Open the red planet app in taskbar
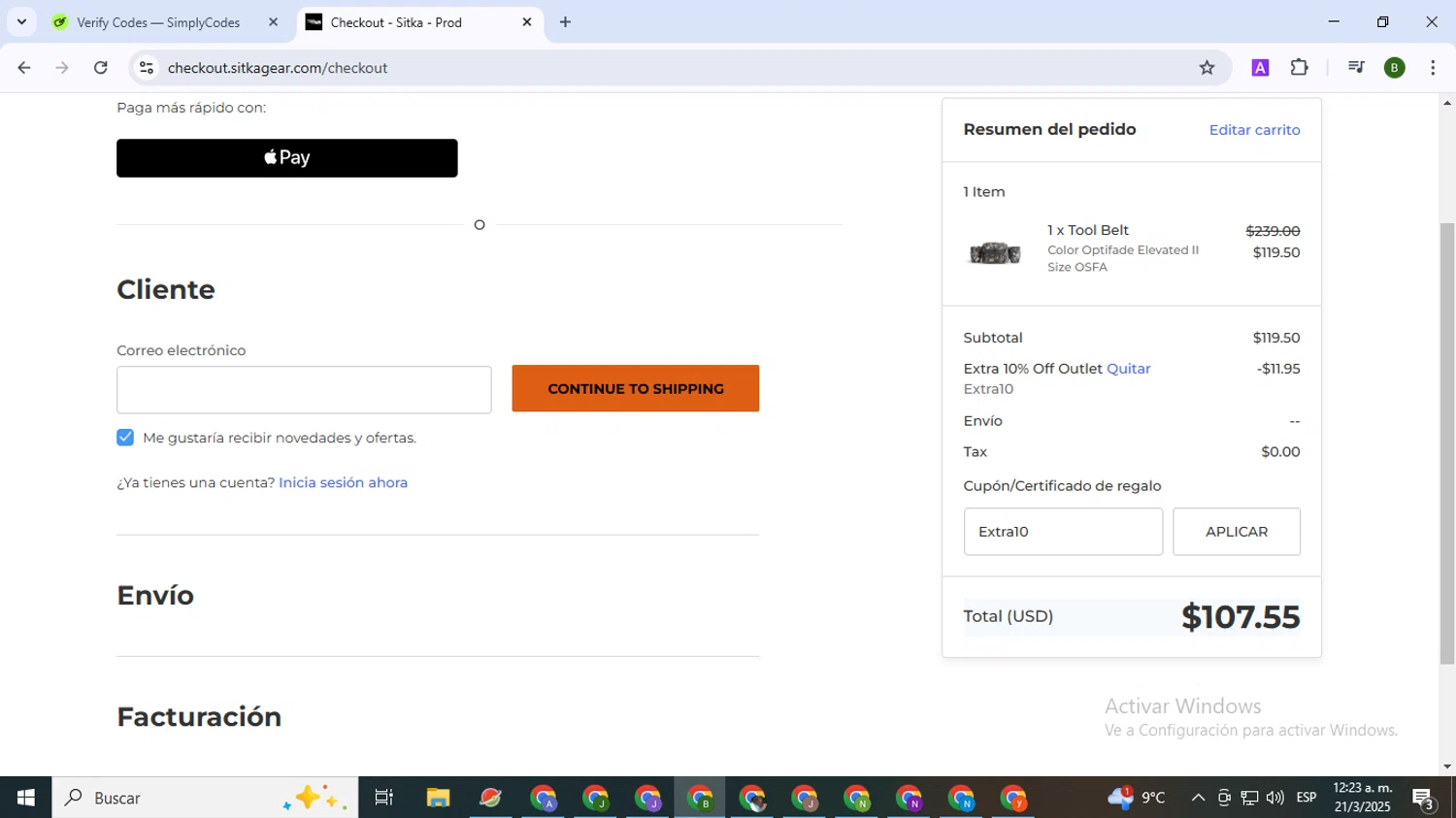Viewport: 1456px width, 818px height. [x=490, y=798]
